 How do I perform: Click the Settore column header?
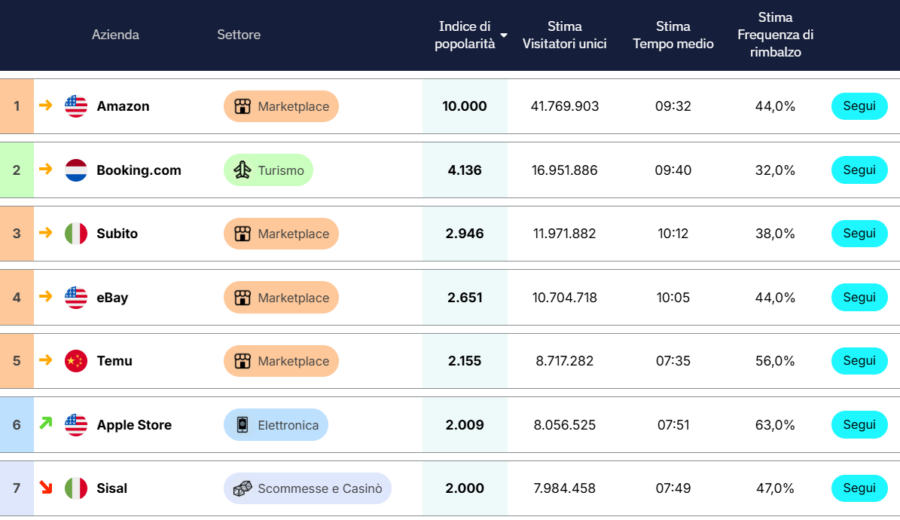click(x=239, y=35)
